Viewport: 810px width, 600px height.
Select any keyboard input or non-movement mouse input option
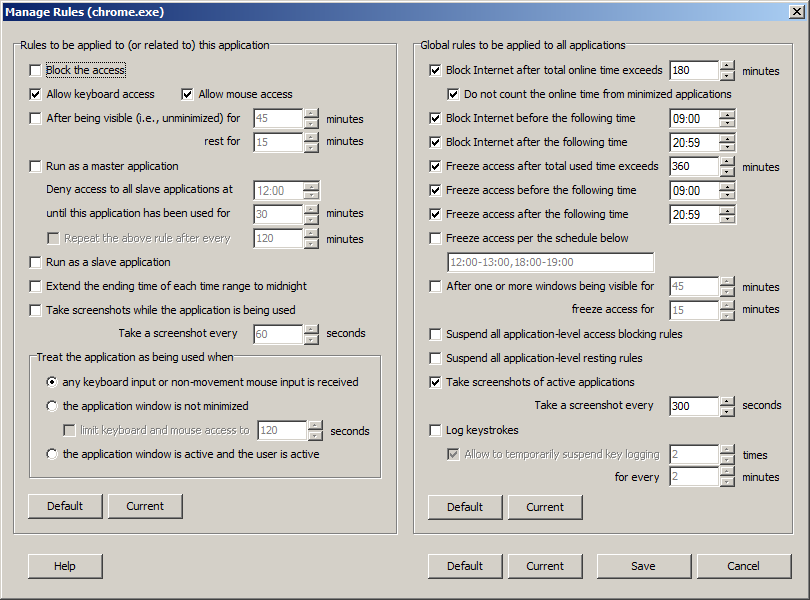[x=52, y=382]
